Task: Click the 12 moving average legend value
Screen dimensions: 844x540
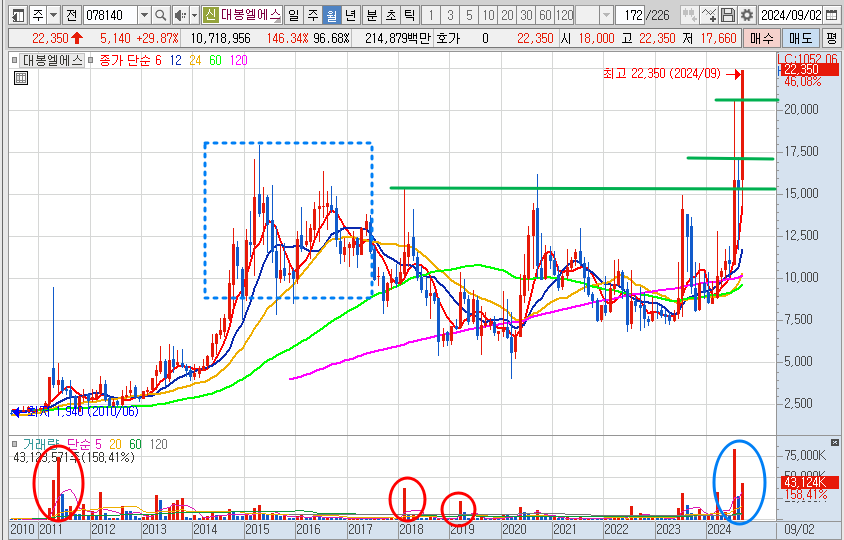Action: pyautogui.click(x=175, y=61)
